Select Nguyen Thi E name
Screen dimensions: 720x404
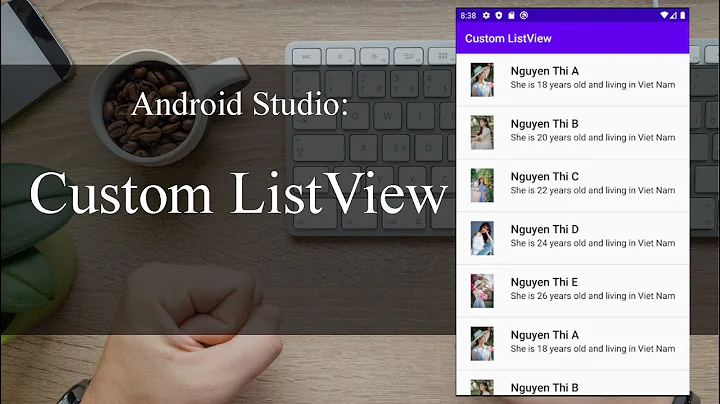click(544, 282)
